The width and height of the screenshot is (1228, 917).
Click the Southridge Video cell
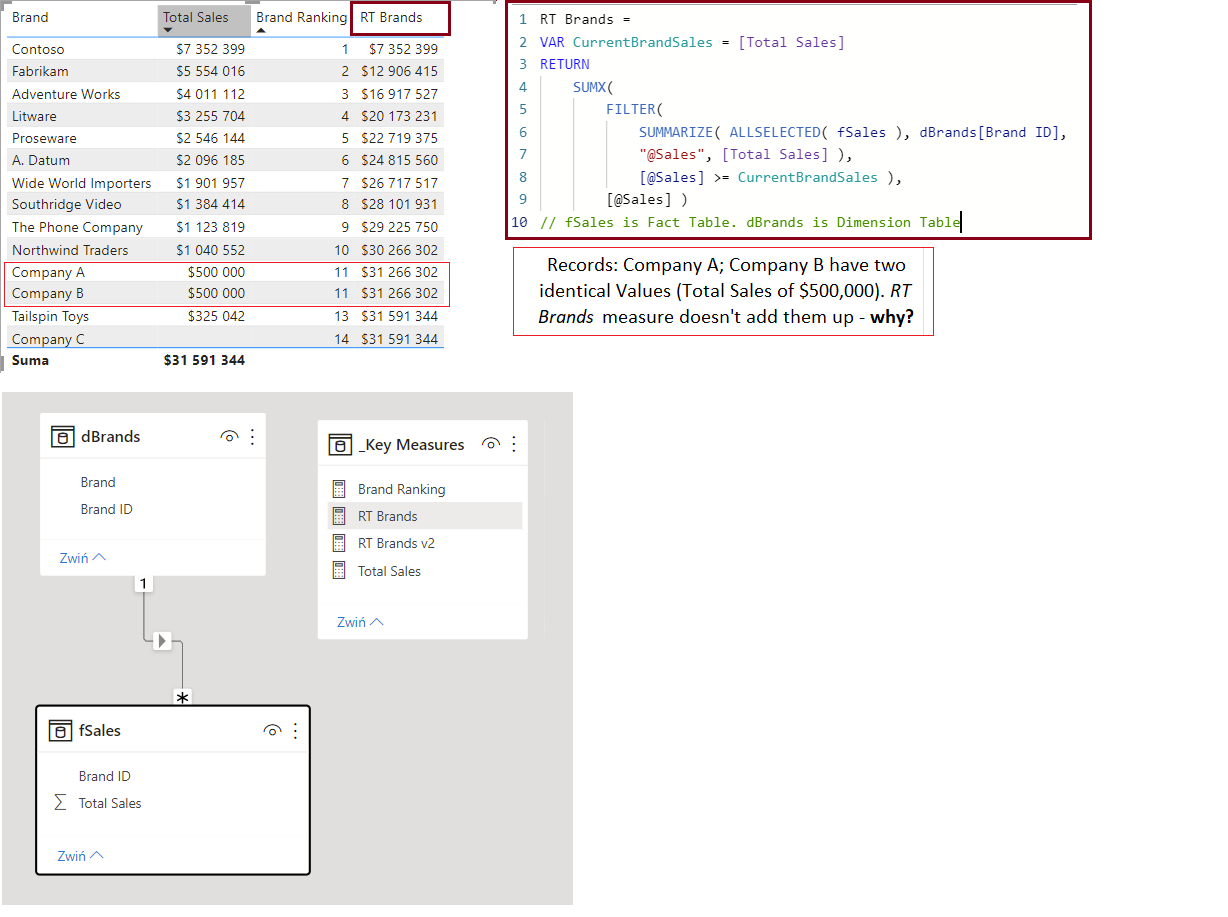pyautogui.click(x=67, y=204)
